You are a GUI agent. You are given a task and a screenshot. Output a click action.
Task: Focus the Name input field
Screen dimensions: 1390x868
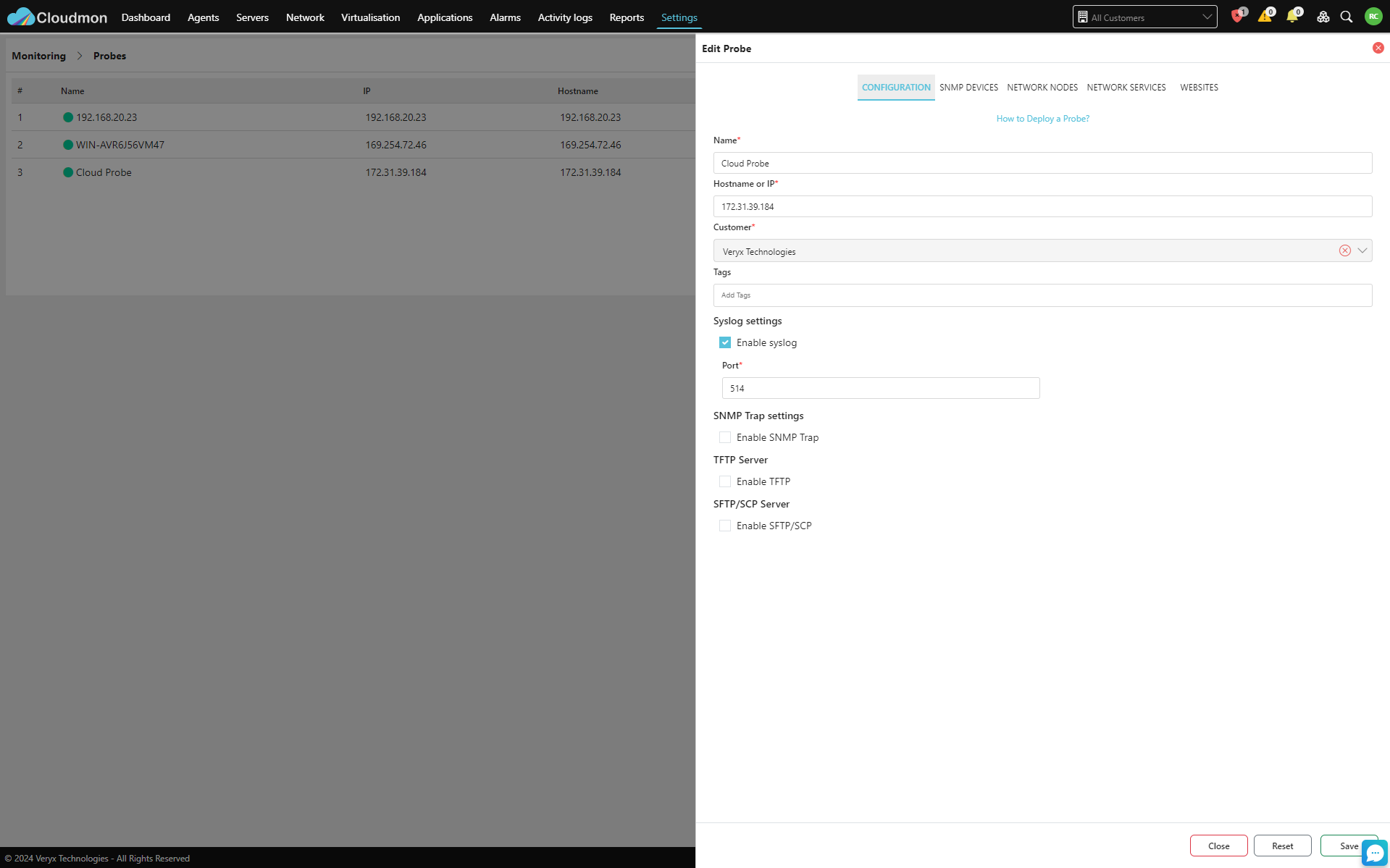[1042, 163]
